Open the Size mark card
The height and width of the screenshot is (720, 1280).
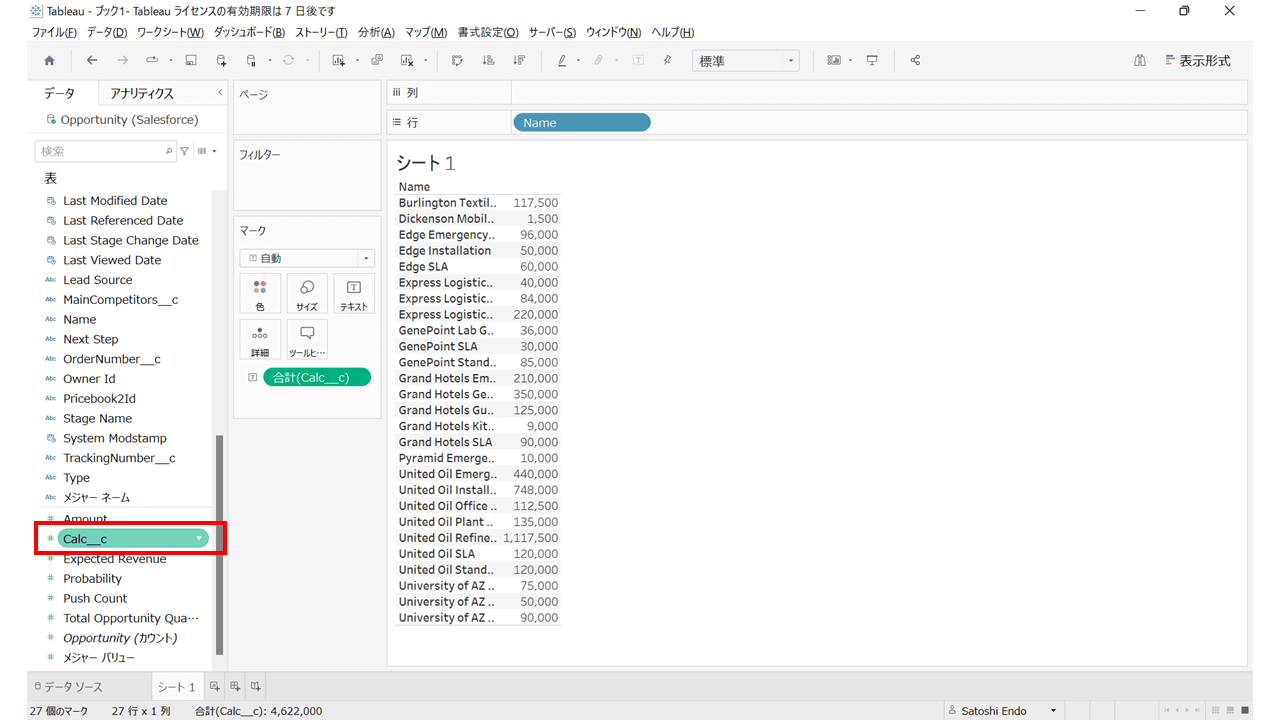coord(307,294)
